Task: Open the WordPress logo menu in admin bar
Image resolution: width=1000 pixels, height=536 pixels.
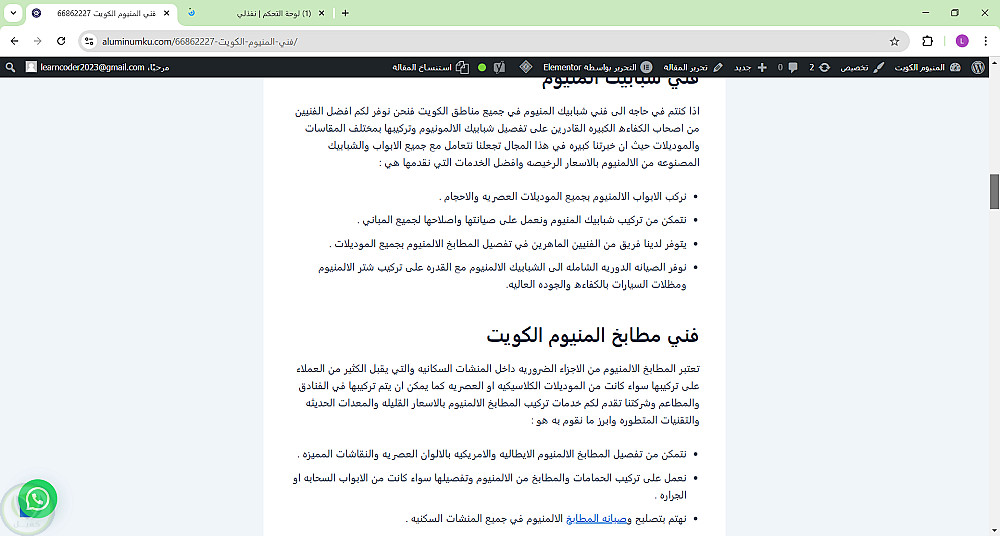Action: coord(978,67)
